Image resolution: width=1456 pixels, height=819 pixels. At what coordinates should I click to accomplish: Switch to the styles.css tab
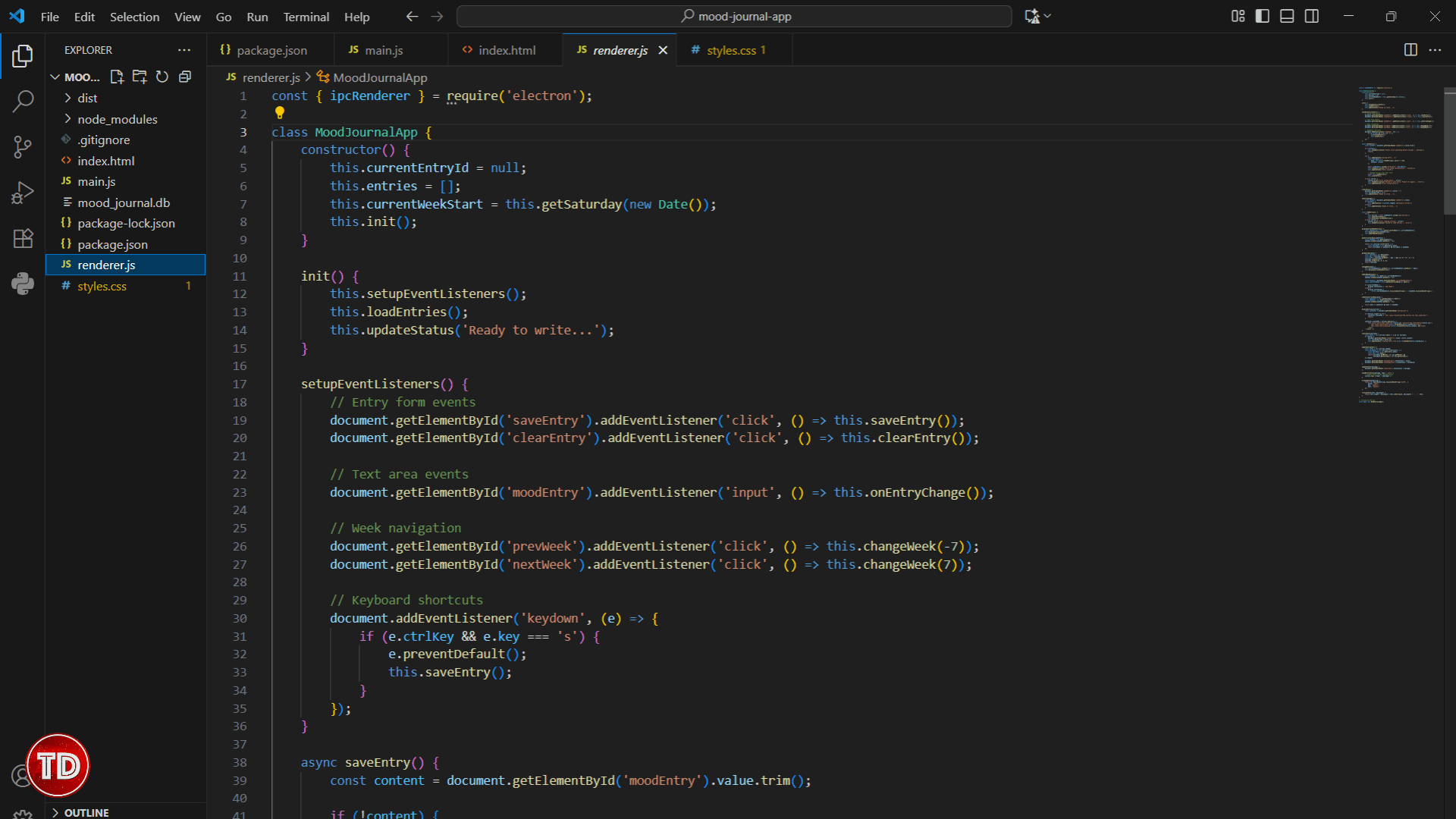click(729, 49)
